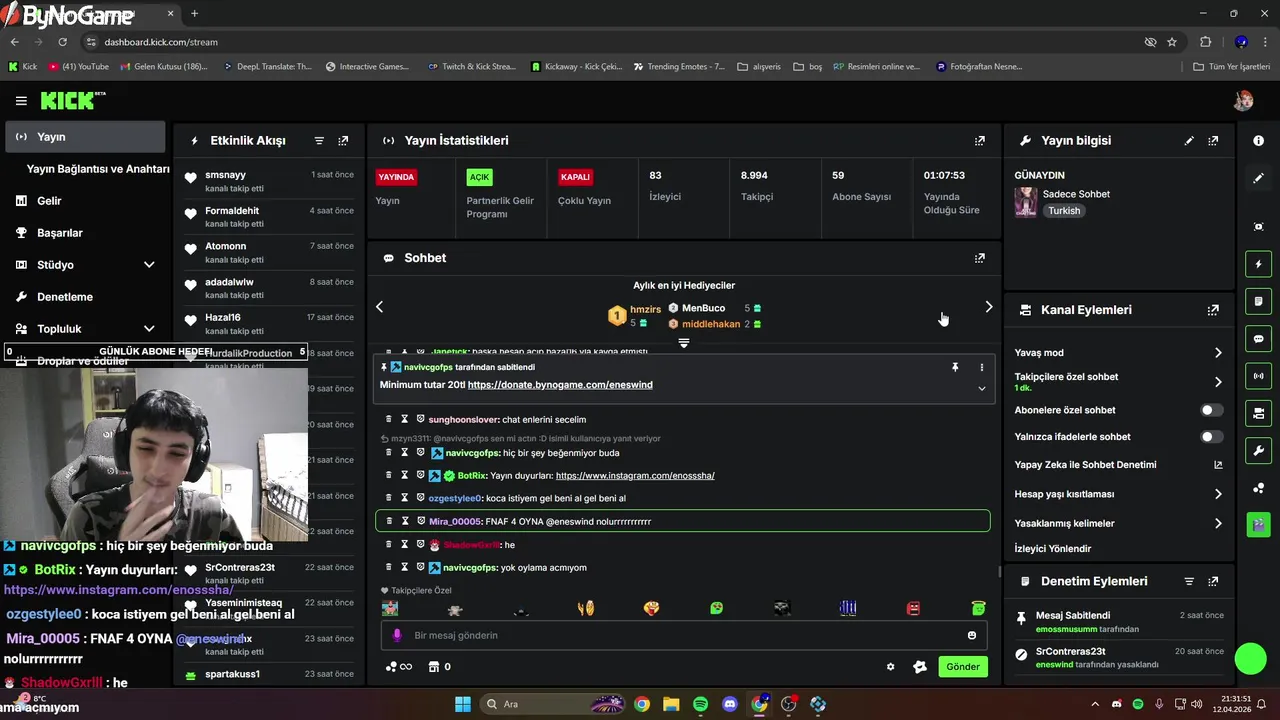Select the green halo emote
Viewport: 1280px width, 720px height.
tap(979, 608)
